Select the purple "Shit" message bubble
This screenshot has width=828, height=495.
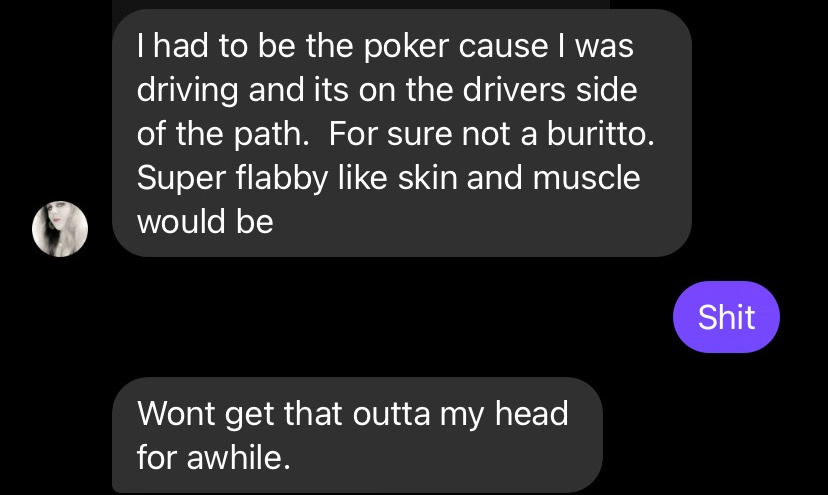pos(726,317)
